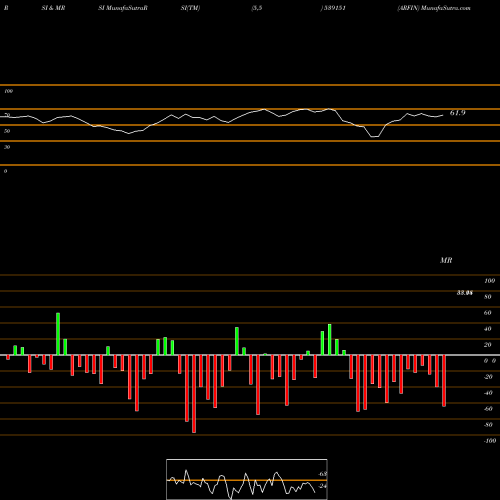Click the RSI axis label 30
Screen dimensions: 500x500
point(7,147)
